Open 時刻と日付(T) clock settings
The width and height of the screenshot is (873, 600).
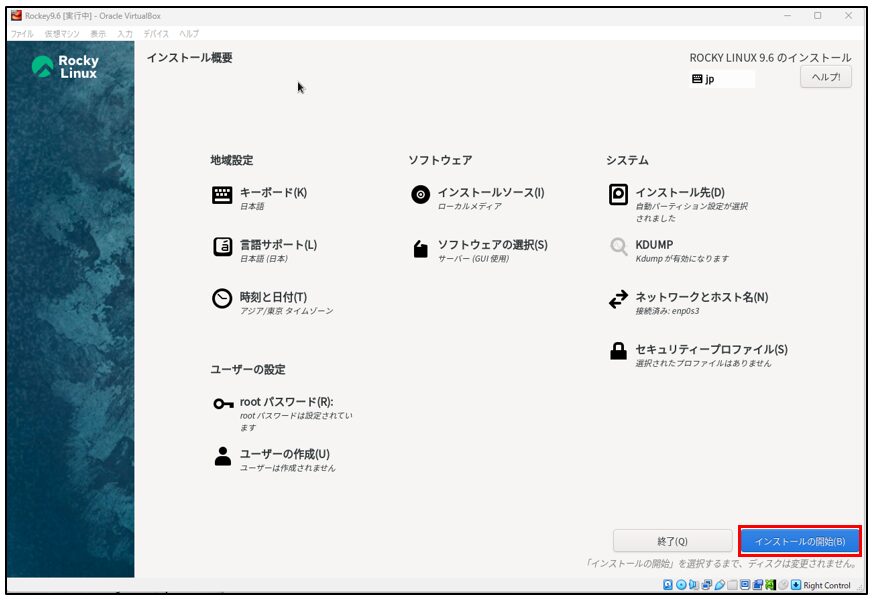pos(272,297)
